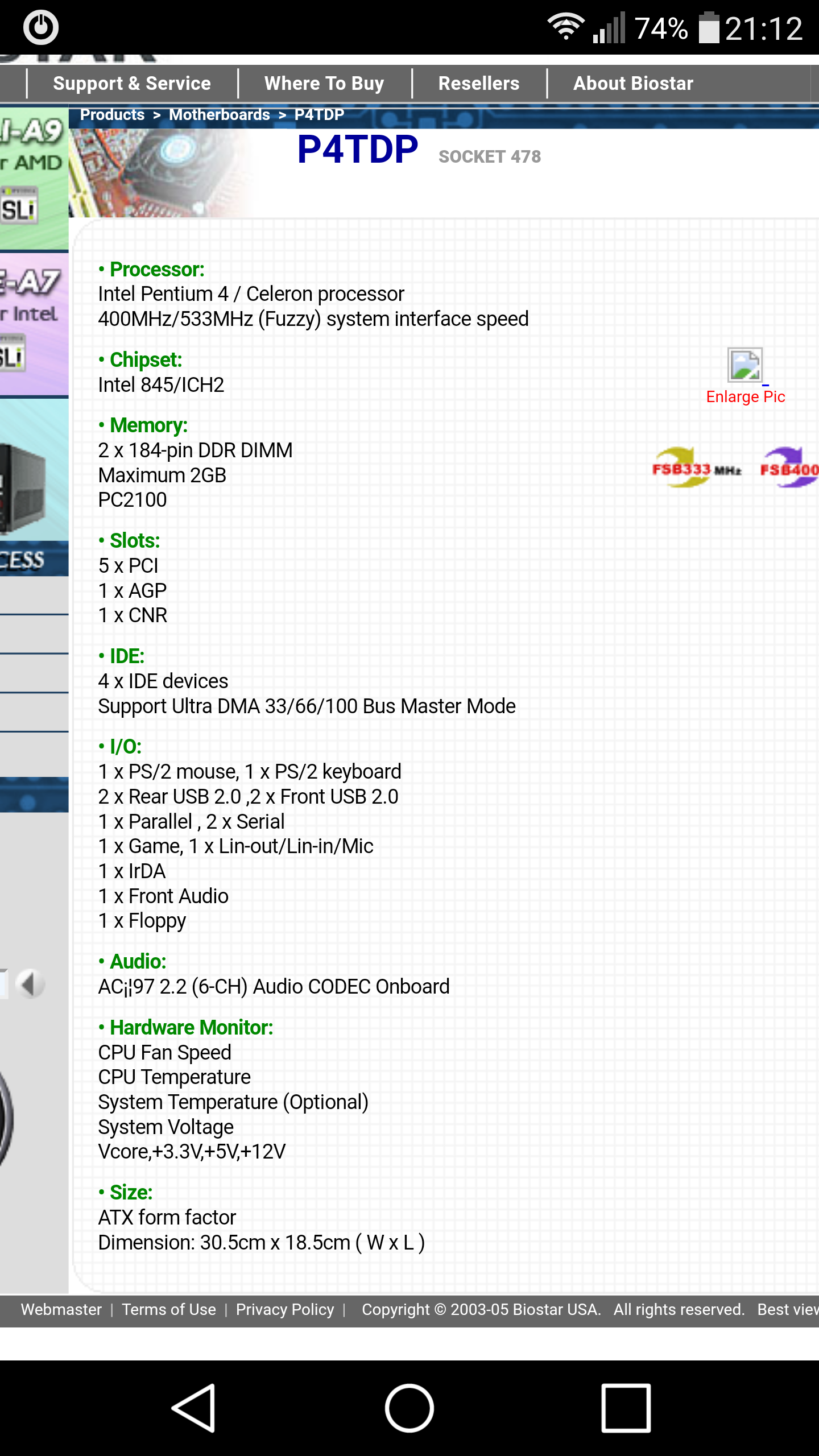
Task: Click the left arrow scroll button in sidebar
Action: (x=31, y=983)
